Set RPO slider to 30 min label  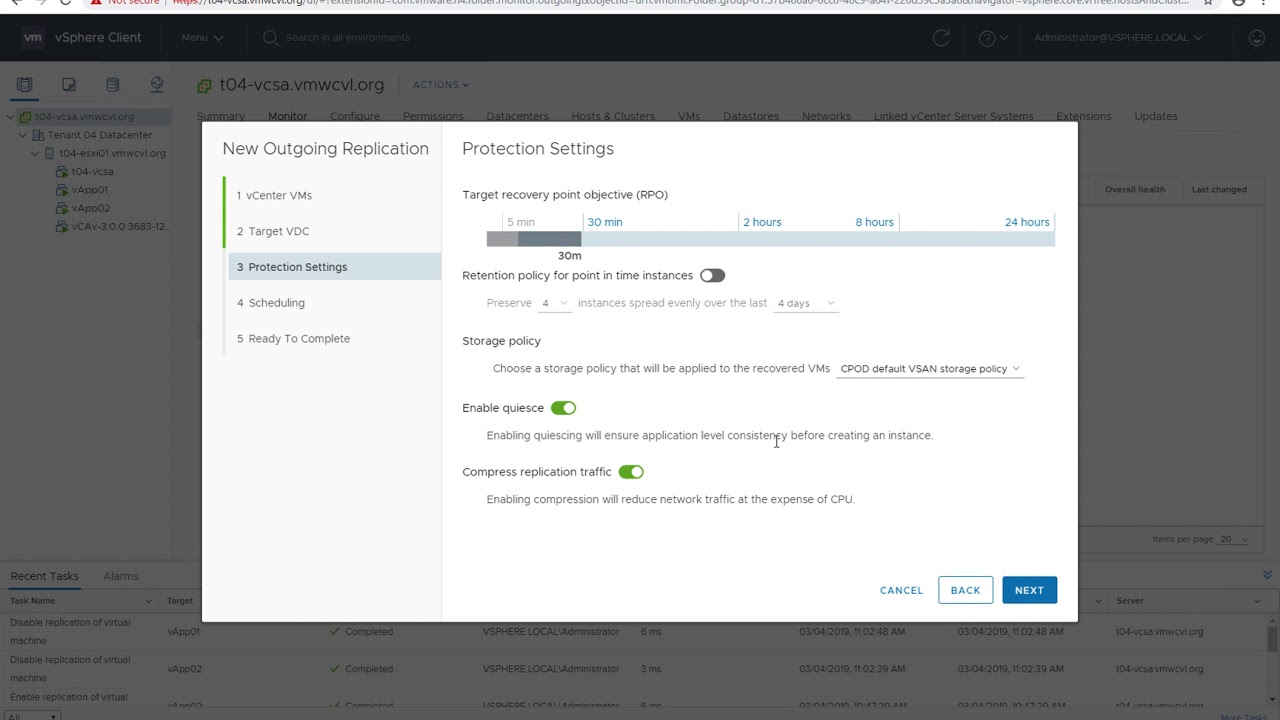click(605, 222)
